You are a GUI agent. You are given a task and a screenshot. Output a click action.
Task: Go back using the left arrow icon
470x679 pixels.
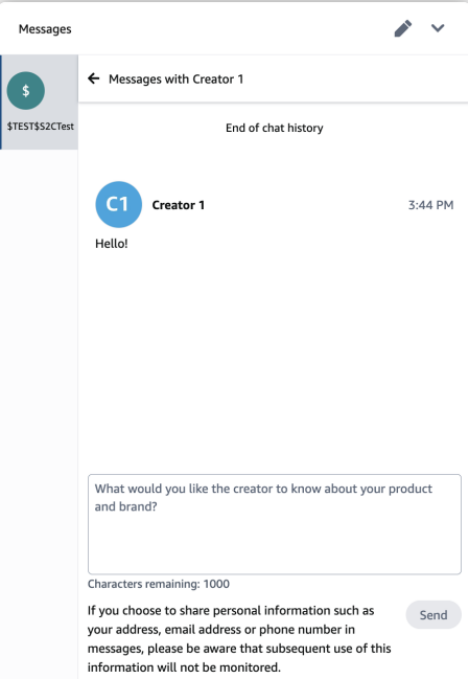[94, 78]
